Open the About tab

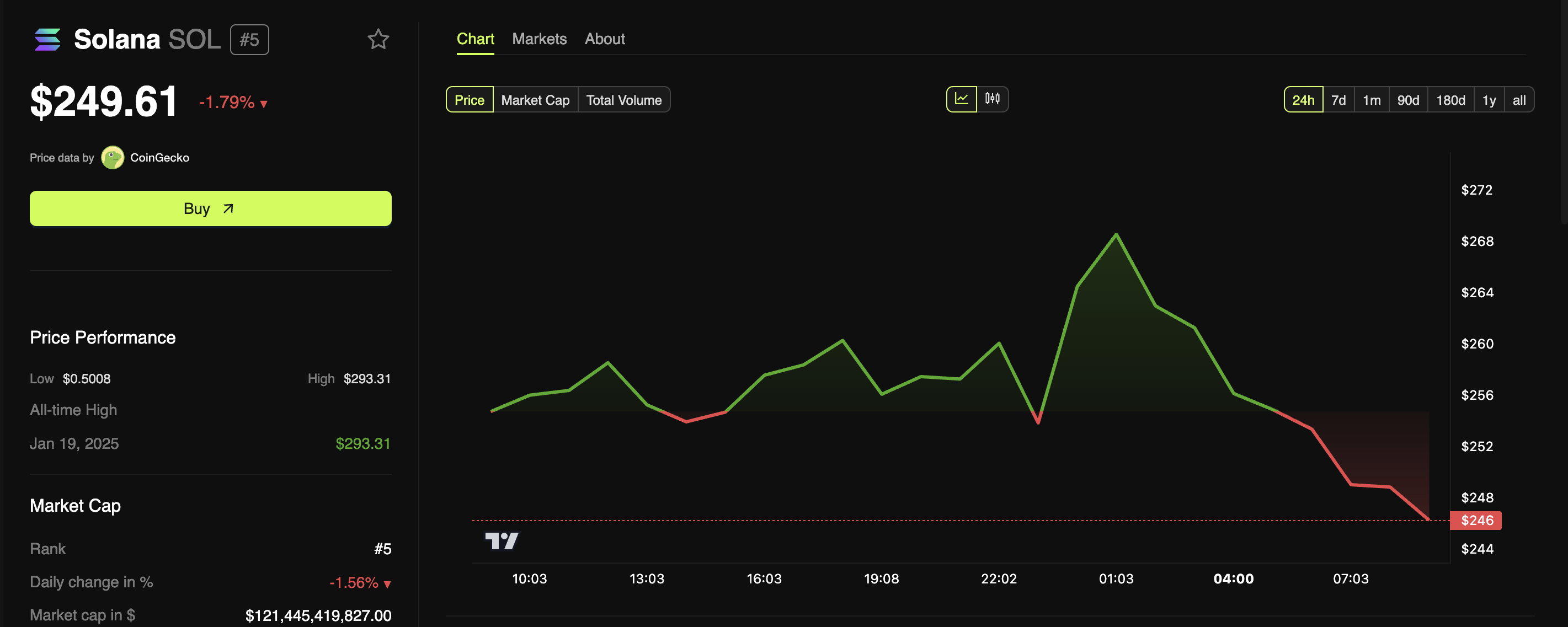pyautogui.click(x=605, y=39)
